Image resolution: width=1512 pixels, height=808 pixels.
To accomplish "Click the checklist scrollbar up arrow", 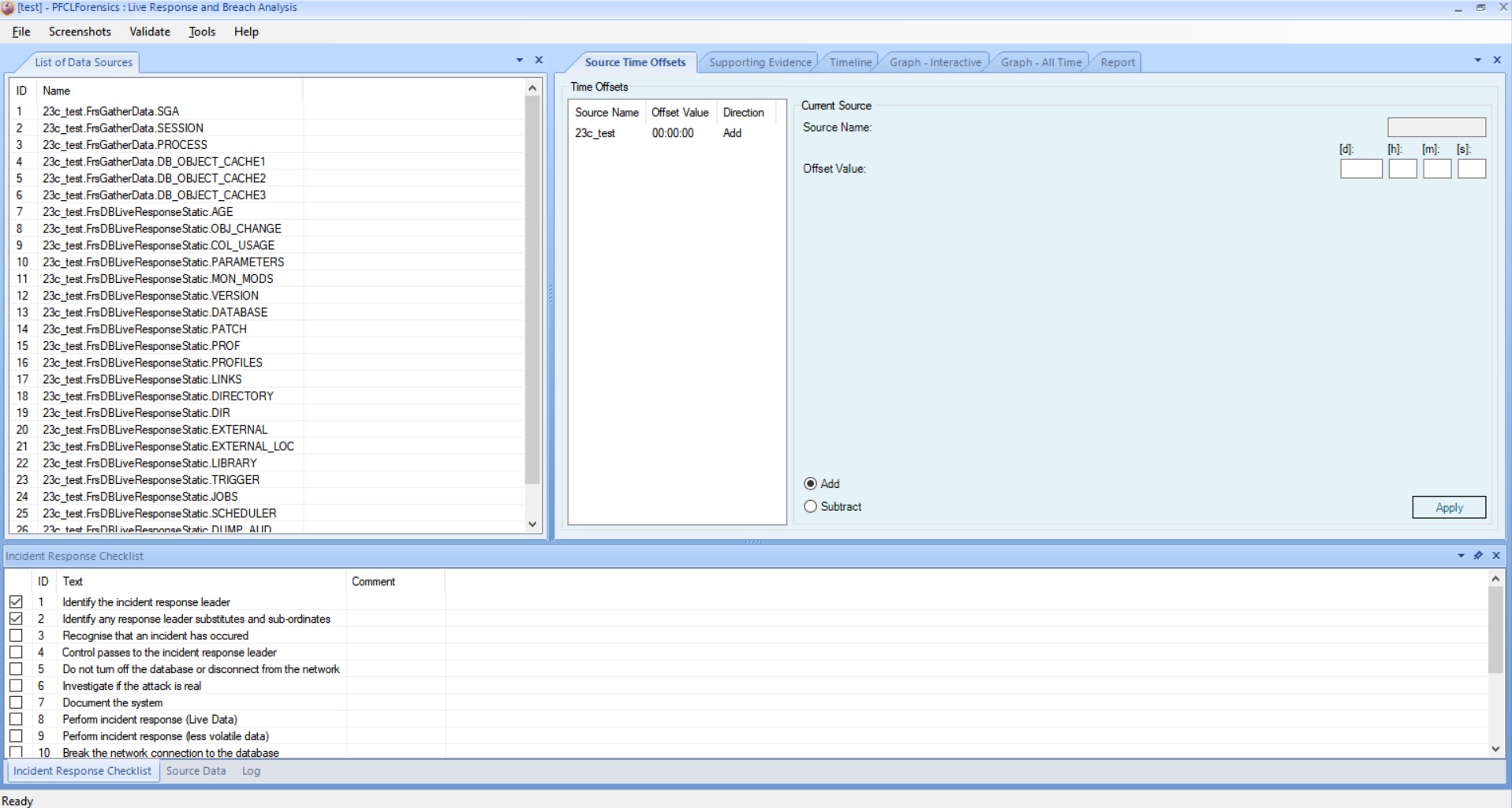I will coord(1495,579).
